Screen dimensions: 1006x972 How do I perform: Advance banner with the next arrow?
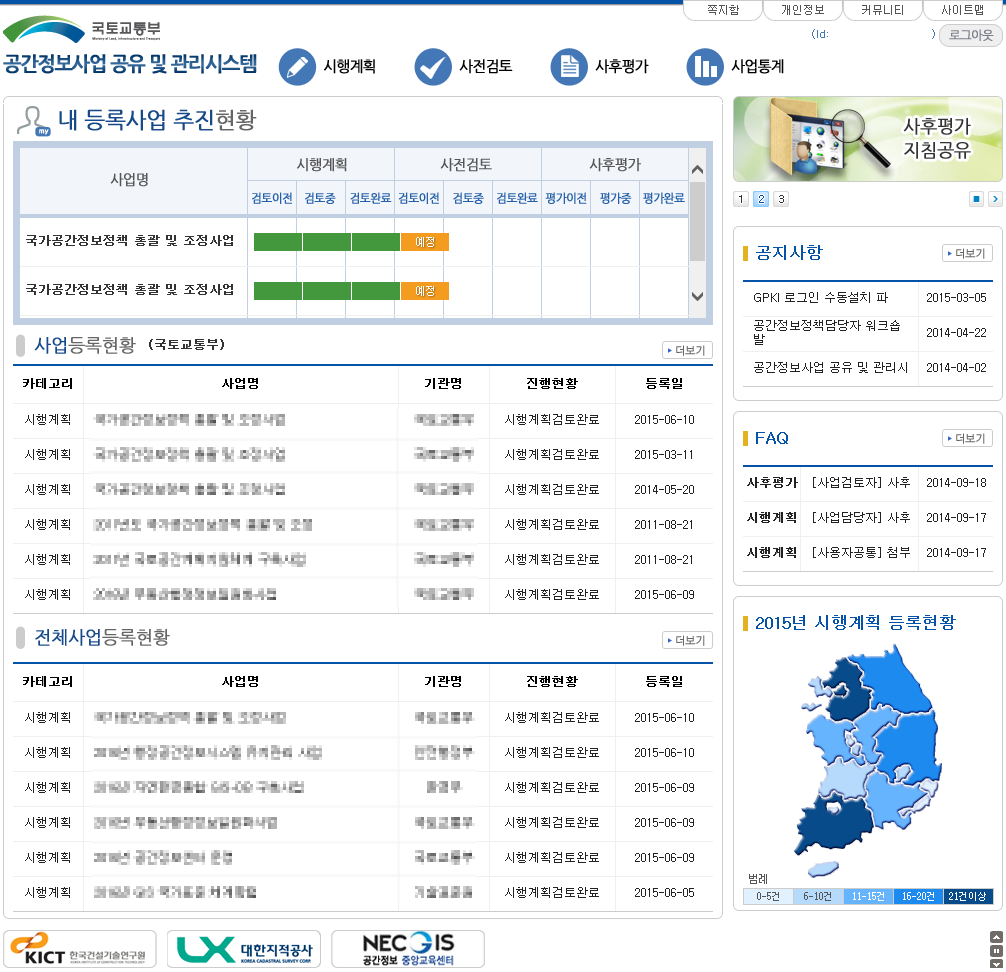tap(994, 199)
